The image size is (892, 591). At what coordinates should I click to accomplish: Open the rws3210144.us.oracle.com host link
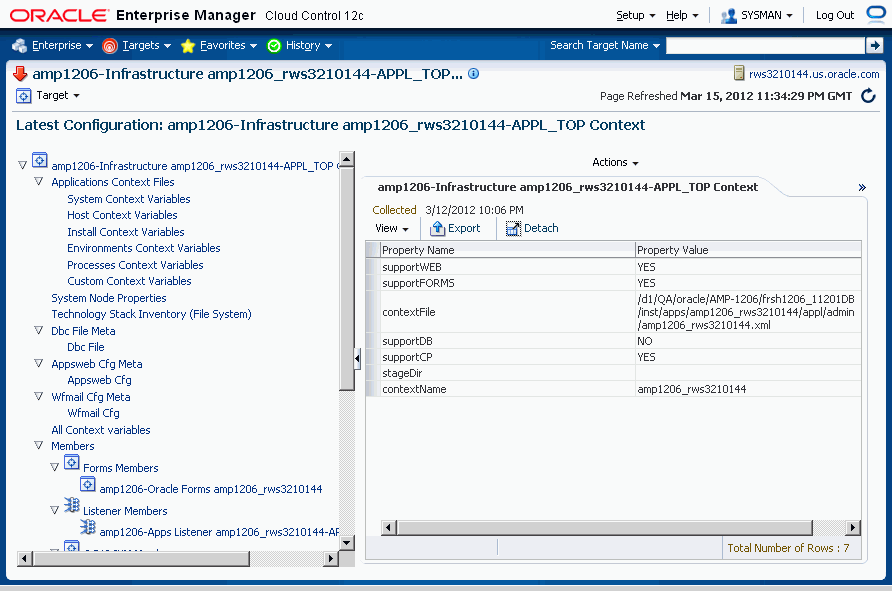[x=813, y=74]
